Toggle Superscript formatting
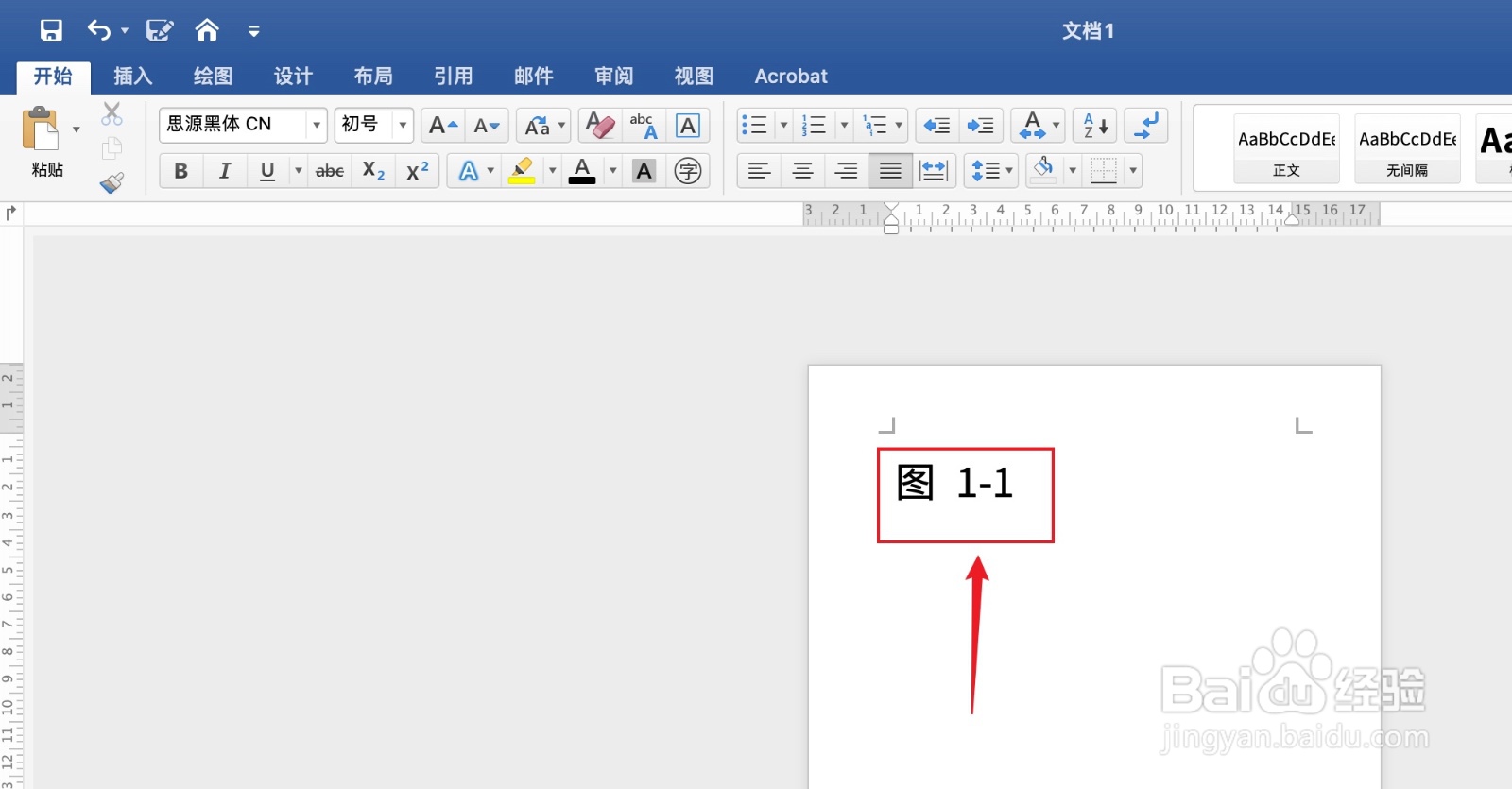 [417, 171]
